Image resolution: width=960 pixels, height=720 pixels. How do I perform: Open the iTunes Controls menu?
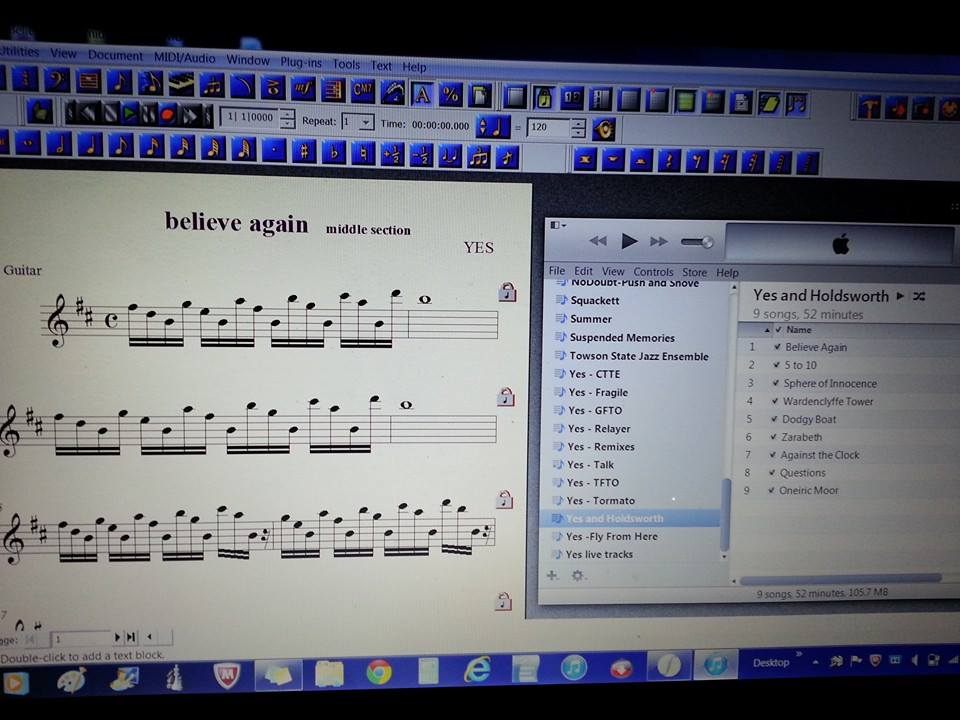pyautogui.click(x=653, y=272)
